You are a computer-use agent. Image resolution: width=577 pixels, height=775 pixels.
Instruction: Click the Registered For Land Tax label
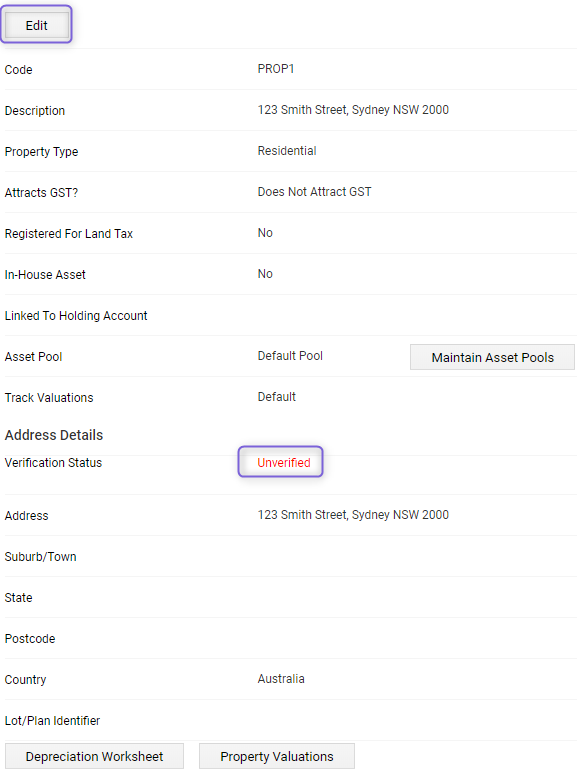(x=69, y=233)
